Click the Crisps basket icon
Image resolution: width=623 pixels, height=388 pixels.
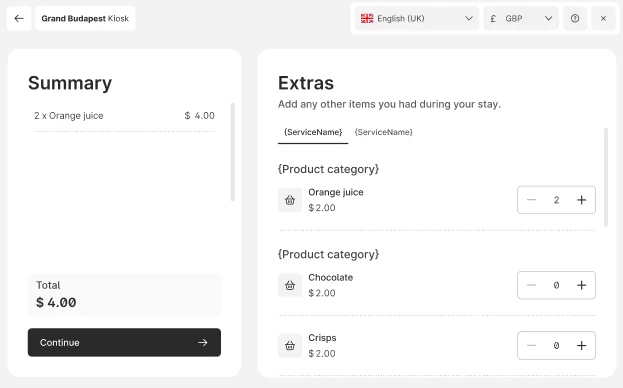(x=290, y=346)
